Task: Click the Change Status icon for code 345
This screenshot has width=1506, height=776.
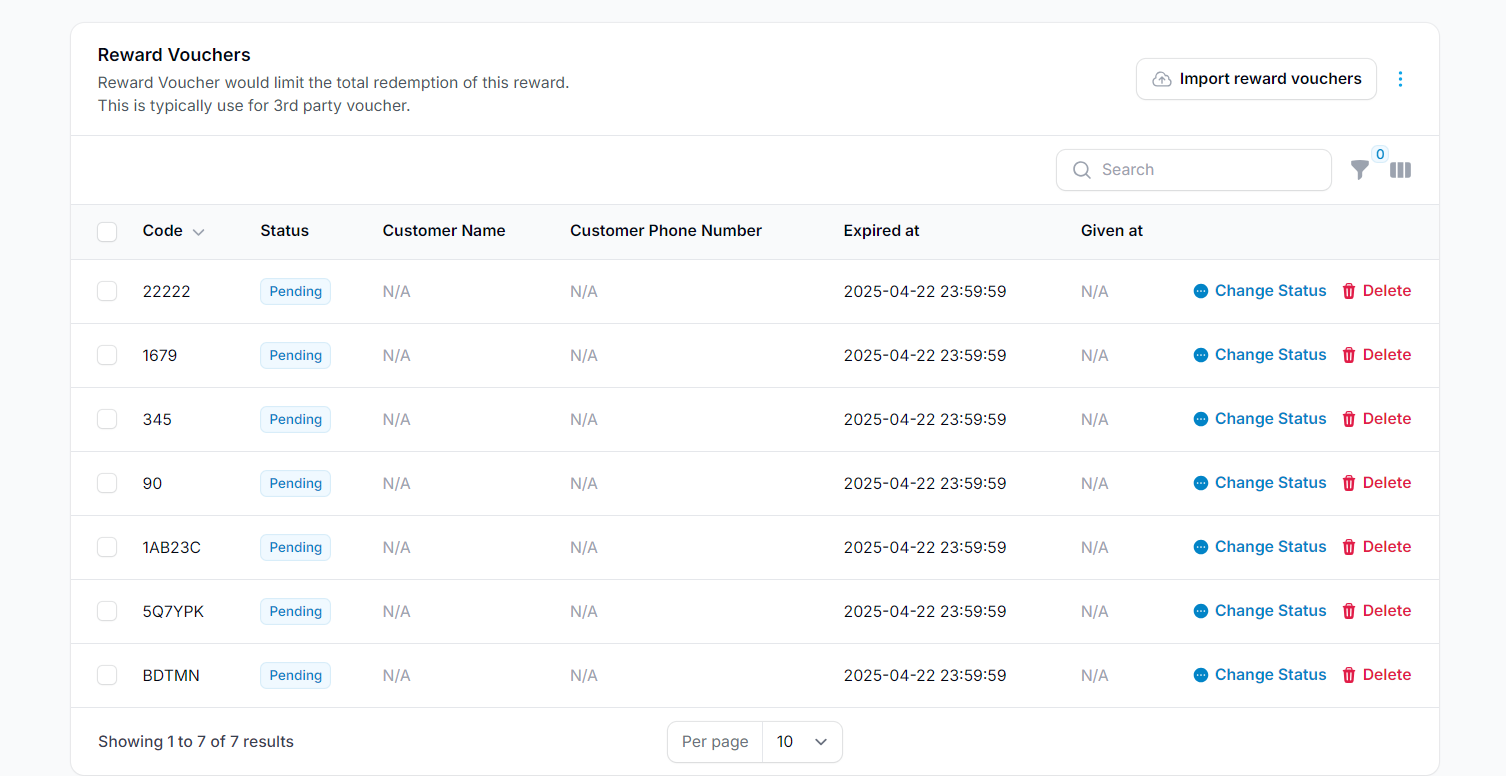Action: [1200, 418]
